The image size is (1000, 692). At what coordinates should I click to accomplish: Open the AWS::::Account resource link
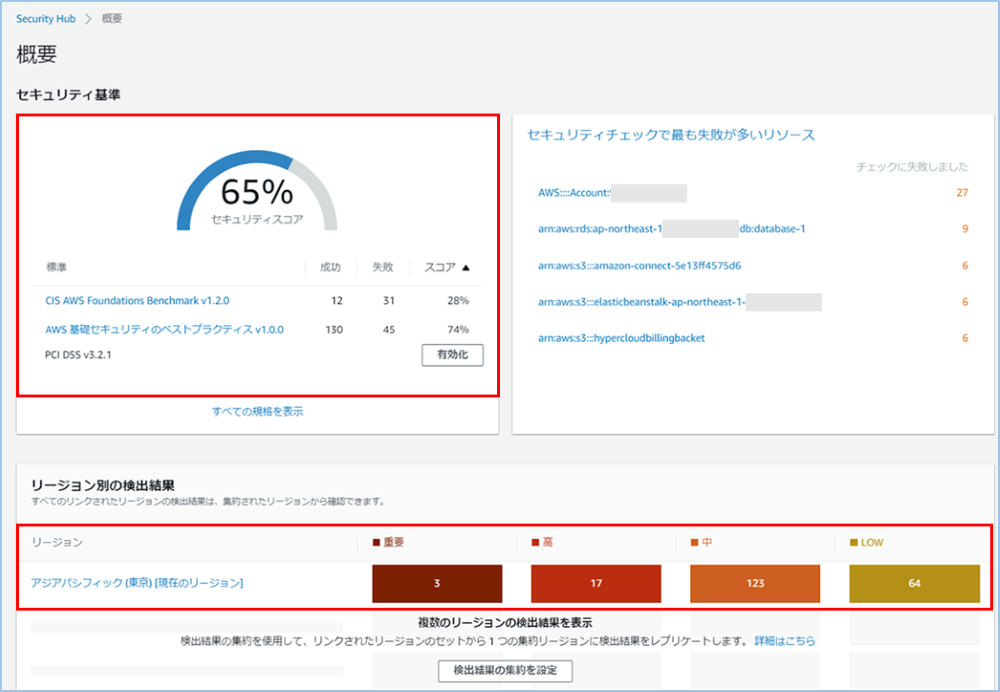coord(574,193)
